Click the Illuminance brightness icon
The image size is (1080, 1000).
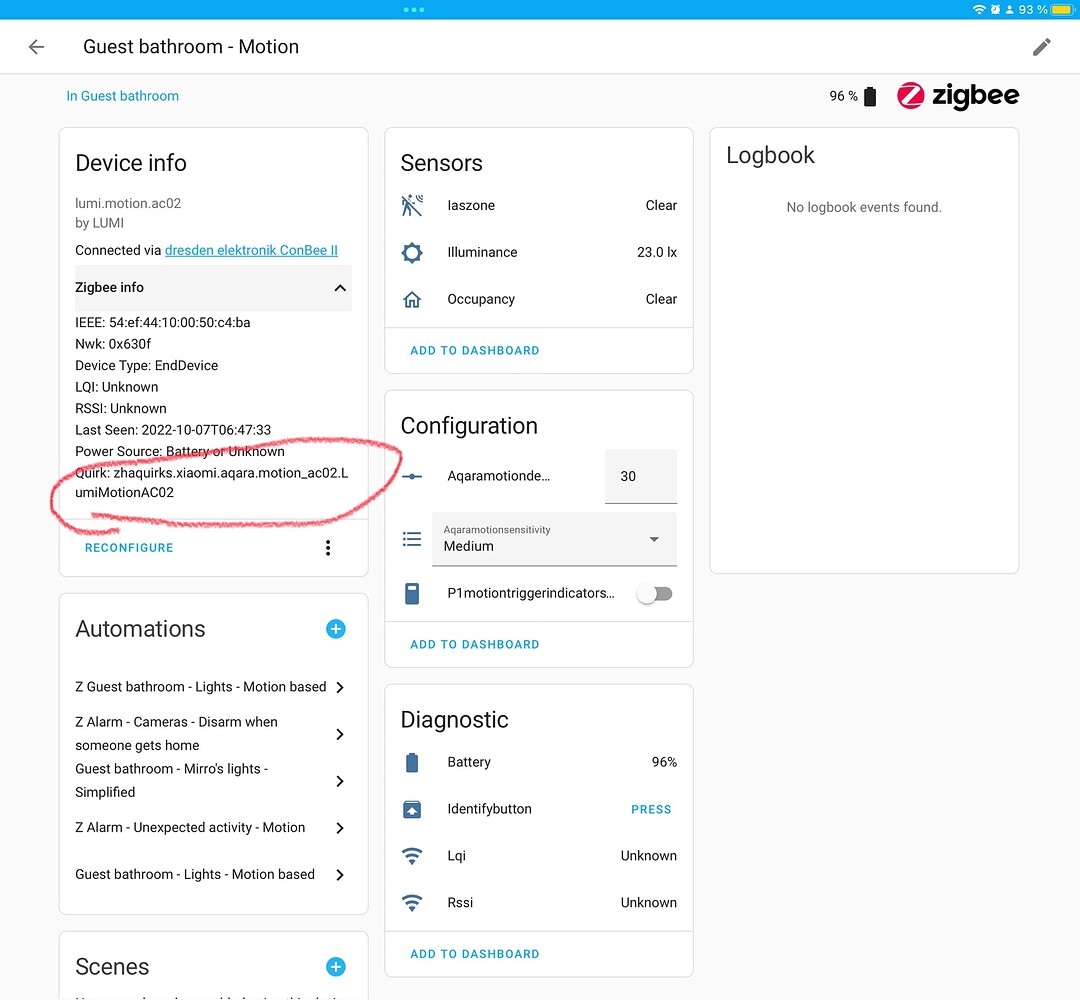click(412, 252)
